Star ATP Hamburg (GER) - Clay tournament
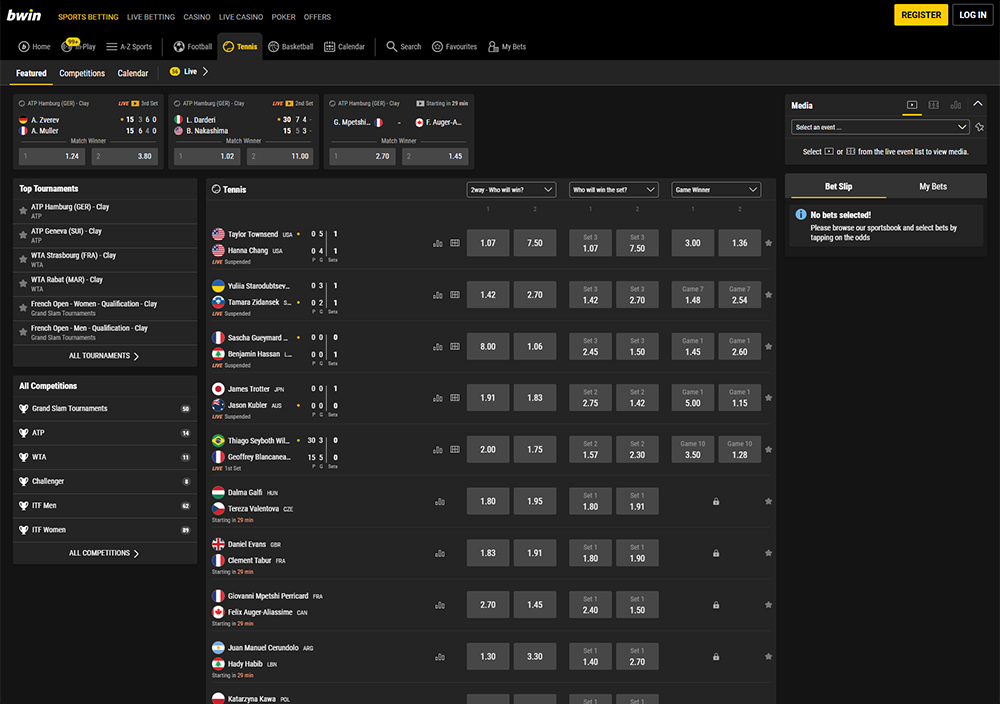Image resolution: width=1000 pixels, height=704 pixels. pos(23,210)
